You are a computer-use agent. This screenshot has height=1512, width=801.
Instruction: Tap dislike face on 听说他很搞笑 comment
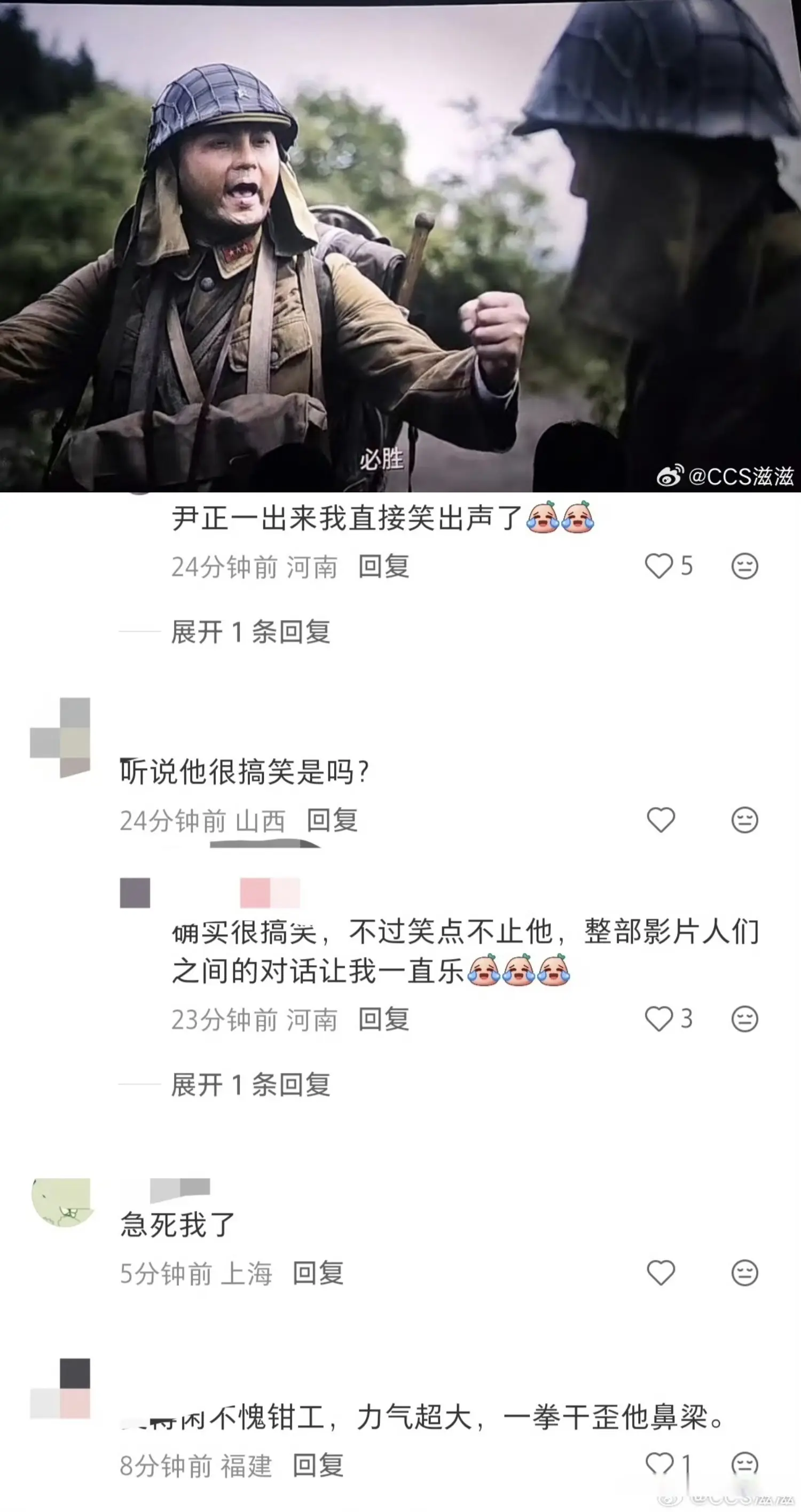click(745, 820)
